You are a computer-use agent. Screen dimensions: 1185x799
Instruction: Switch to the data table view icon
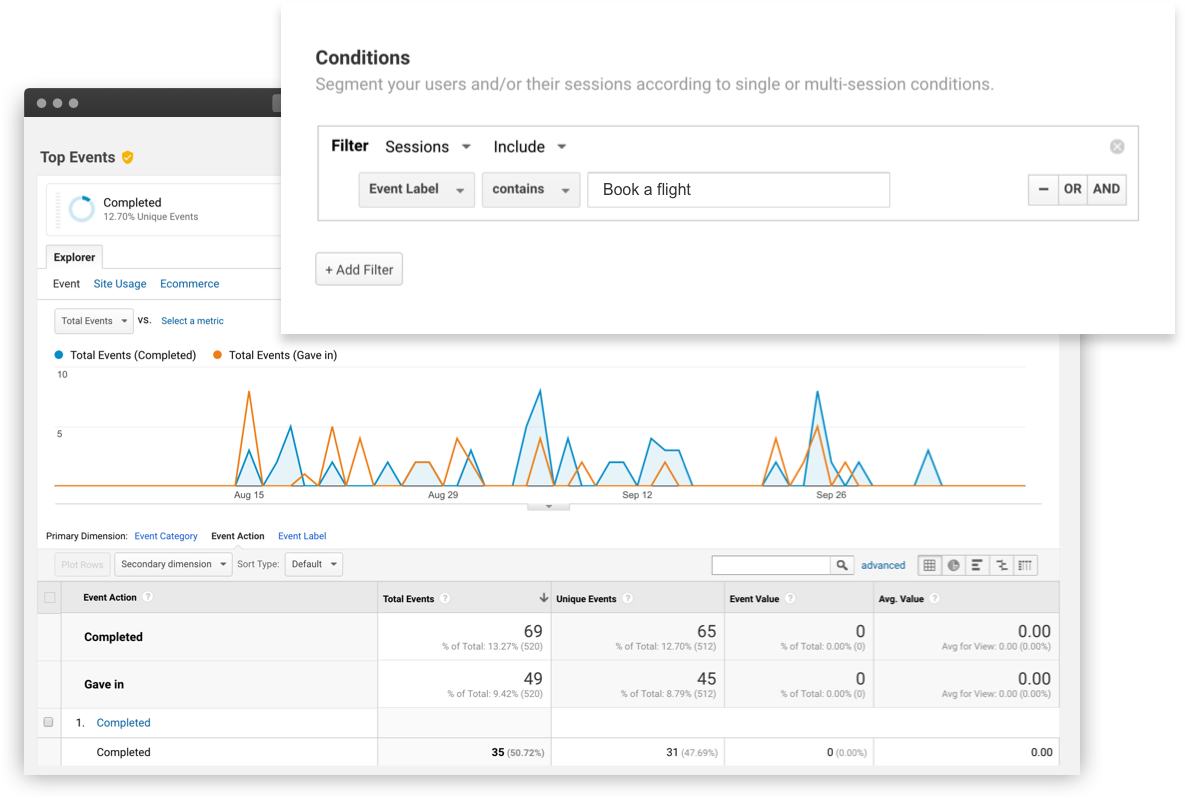[929, 565]
